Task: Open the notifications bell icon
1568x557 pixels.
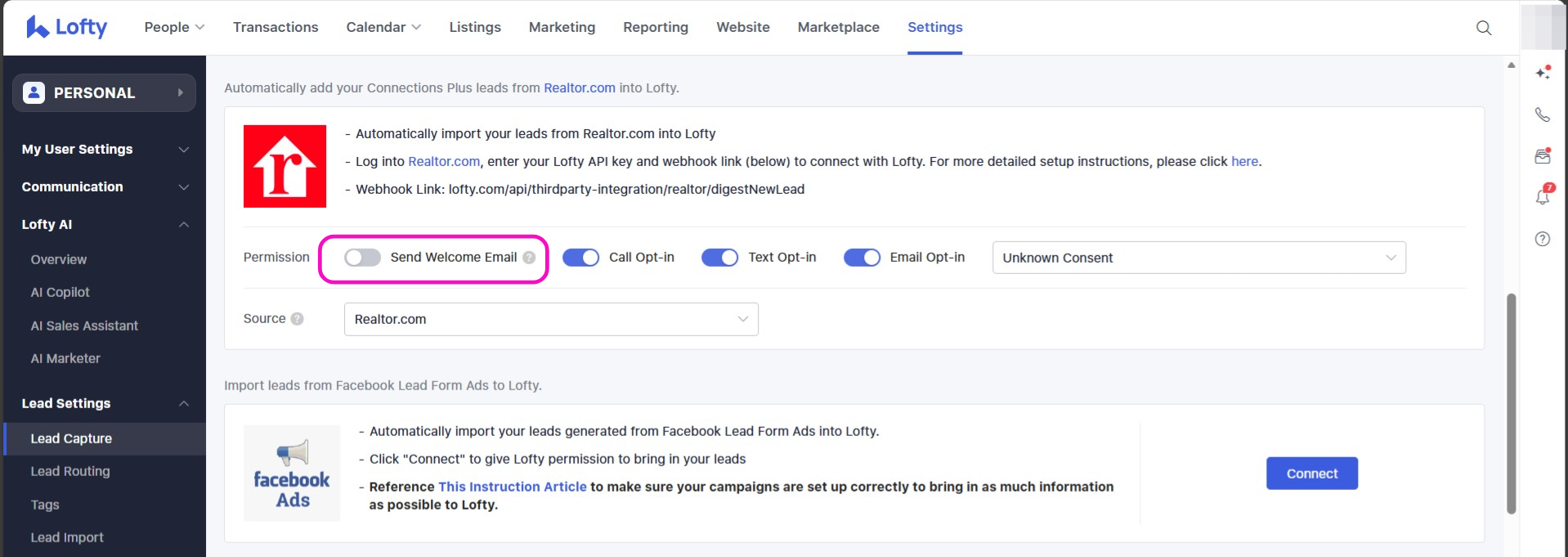Action: (1542, 196)
